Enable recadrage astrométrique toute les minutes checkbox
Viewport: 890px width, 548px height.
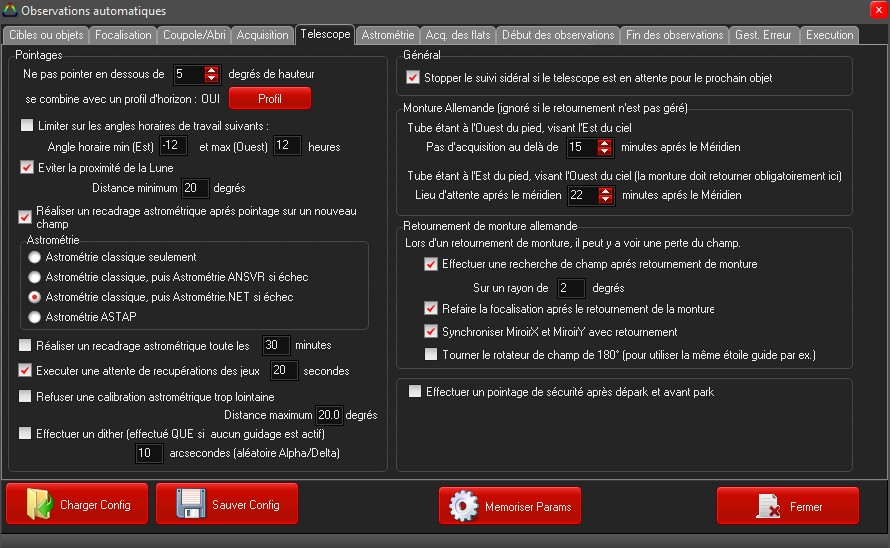pos(25,345)
